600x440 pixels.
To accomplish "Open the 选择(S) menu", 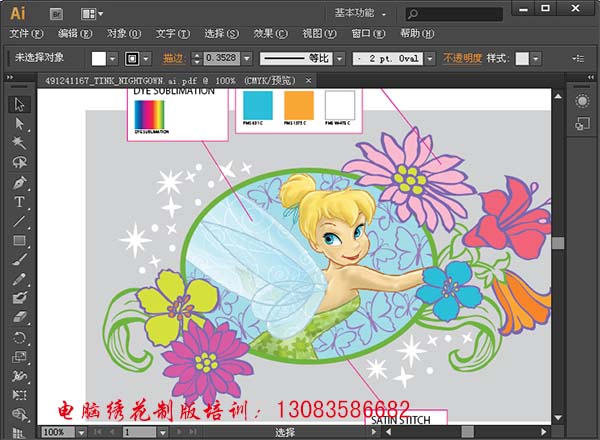I will point(222,34).
